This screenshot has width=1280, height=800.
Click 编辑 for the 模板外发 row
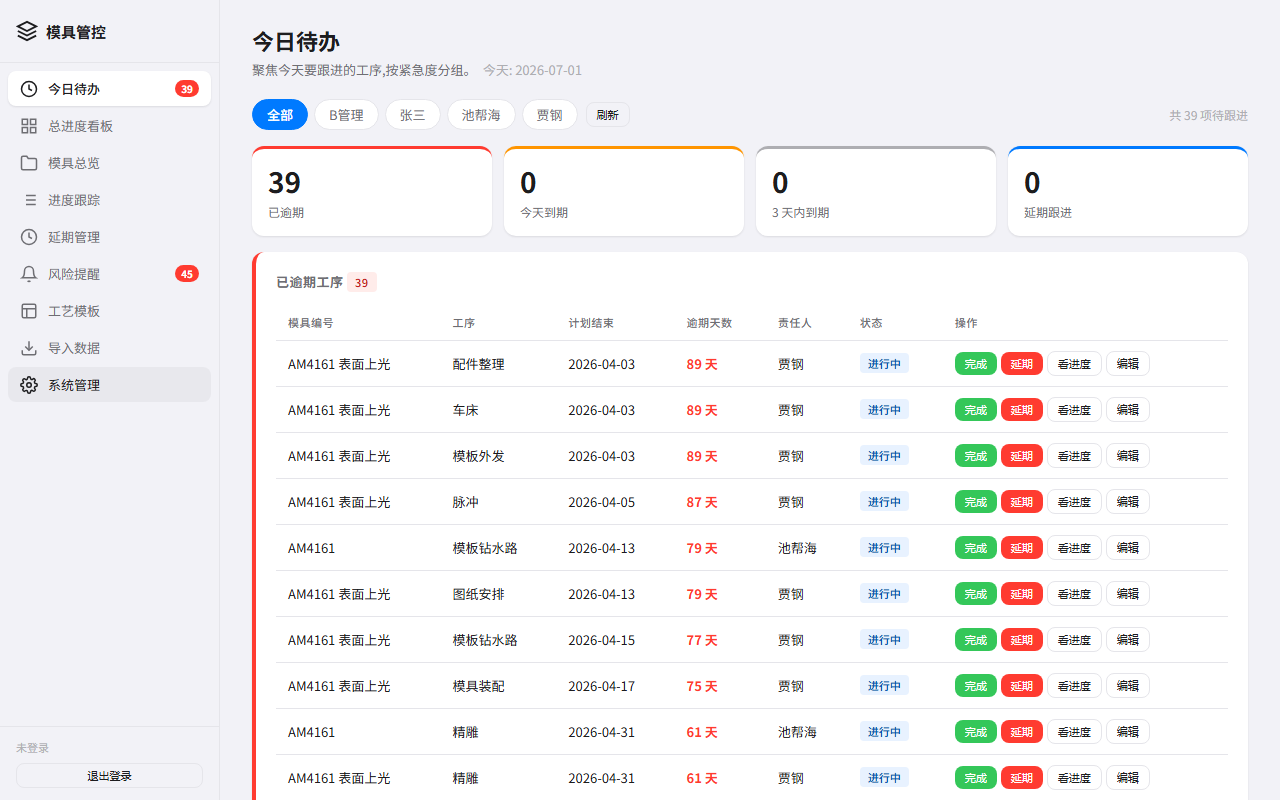[1128, 456]
